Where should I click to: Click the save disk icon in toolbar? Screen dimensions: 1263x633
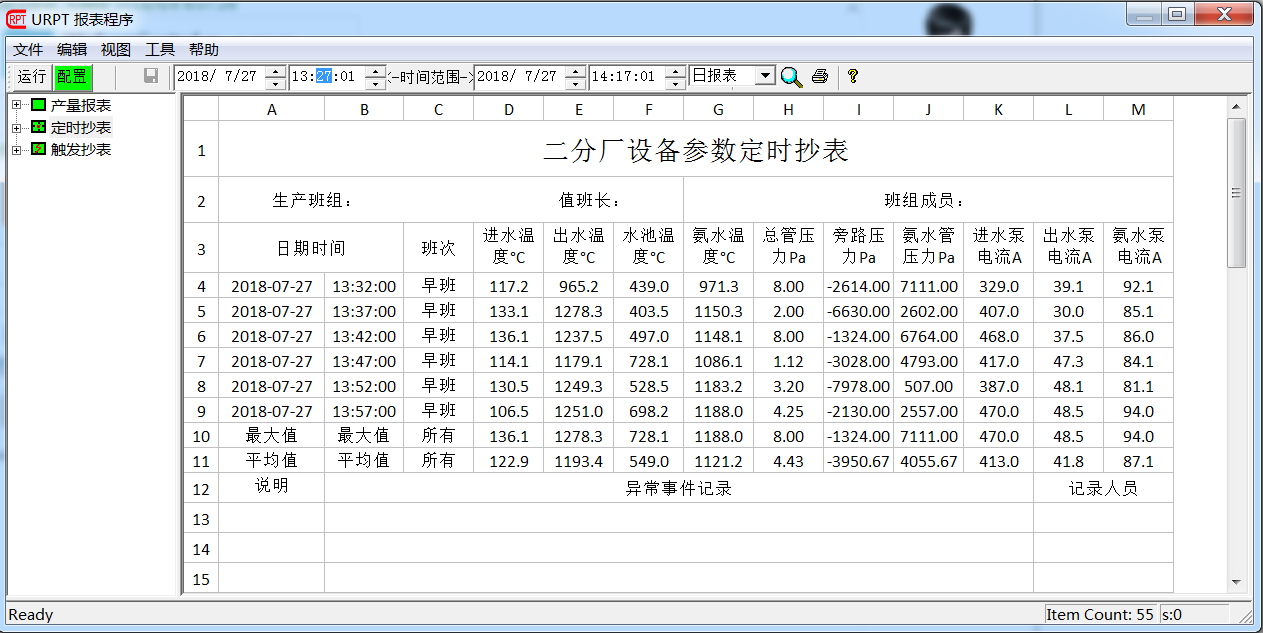pyautogui.click(x=151, y=76)
